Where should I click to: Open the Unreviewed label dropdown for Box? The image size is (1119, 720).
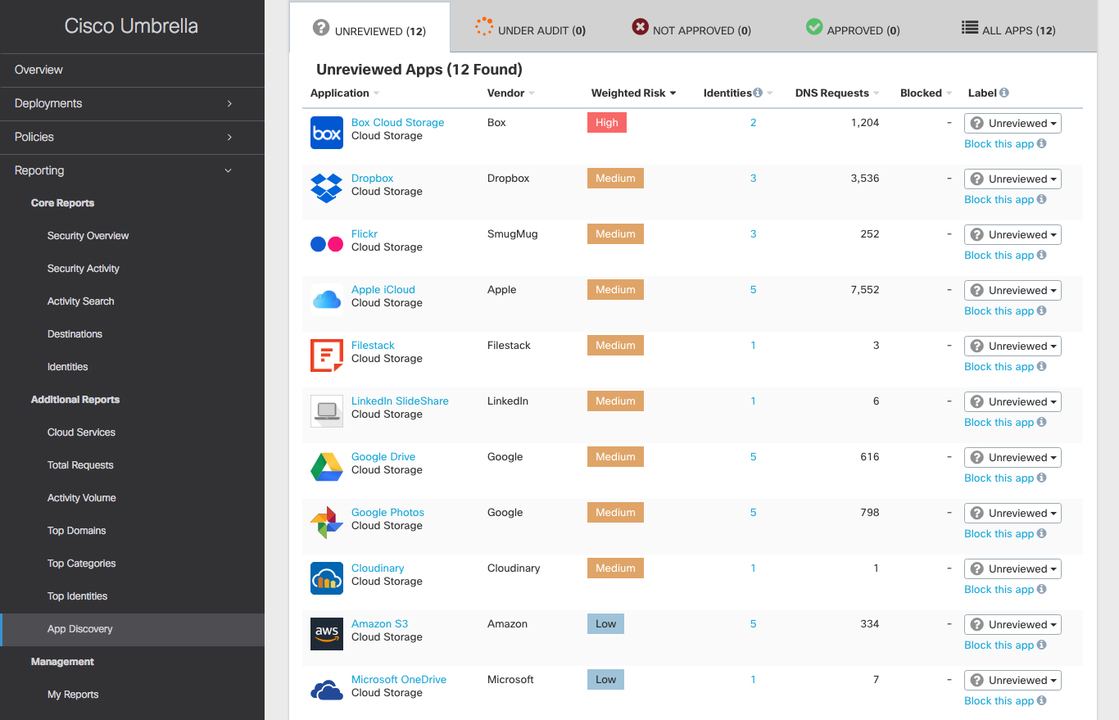(1013, 123)
